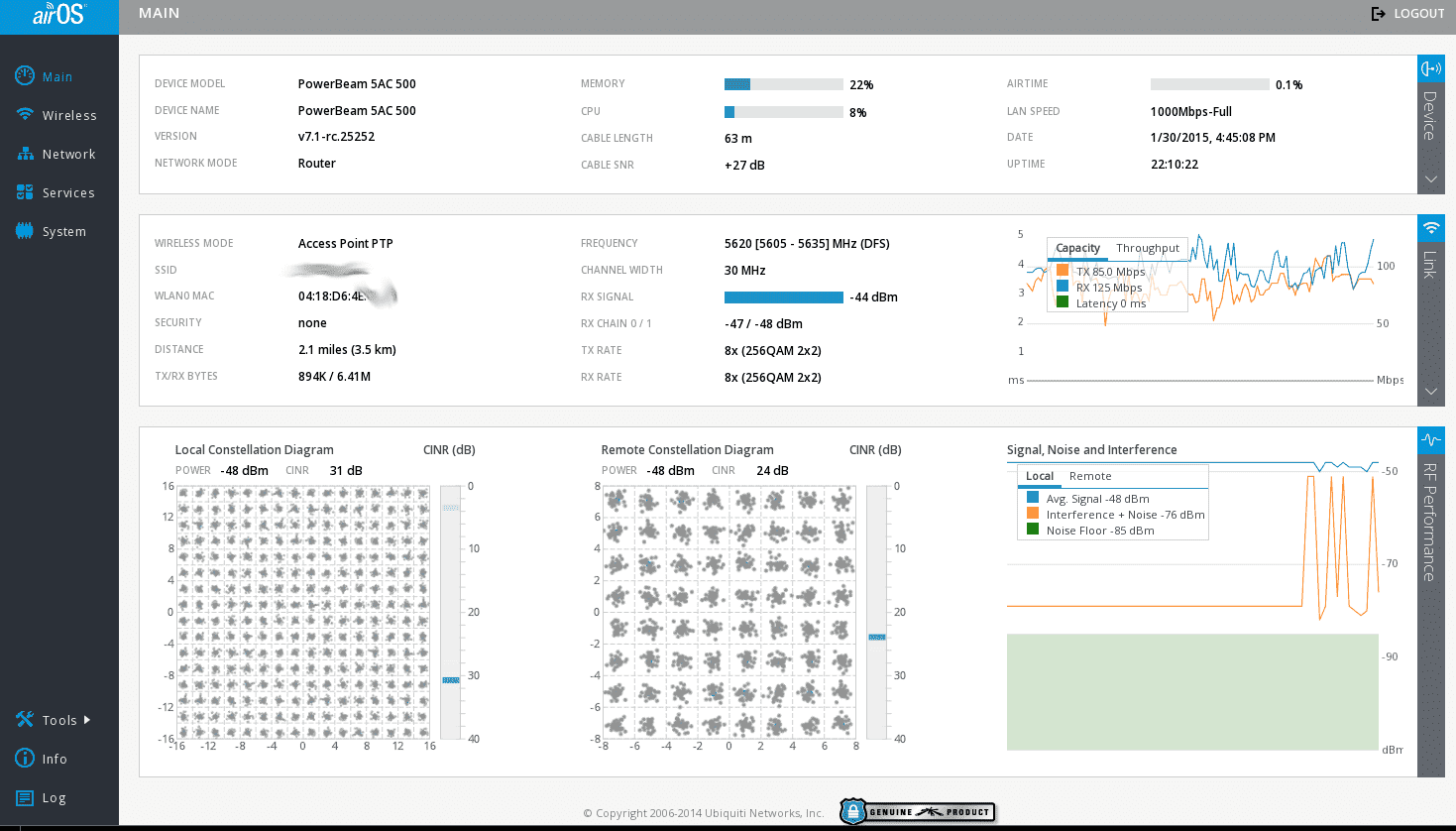1456x831 pixels.
Task: Collapse the Link panel with its chevron
Action: coord(1430,391)
